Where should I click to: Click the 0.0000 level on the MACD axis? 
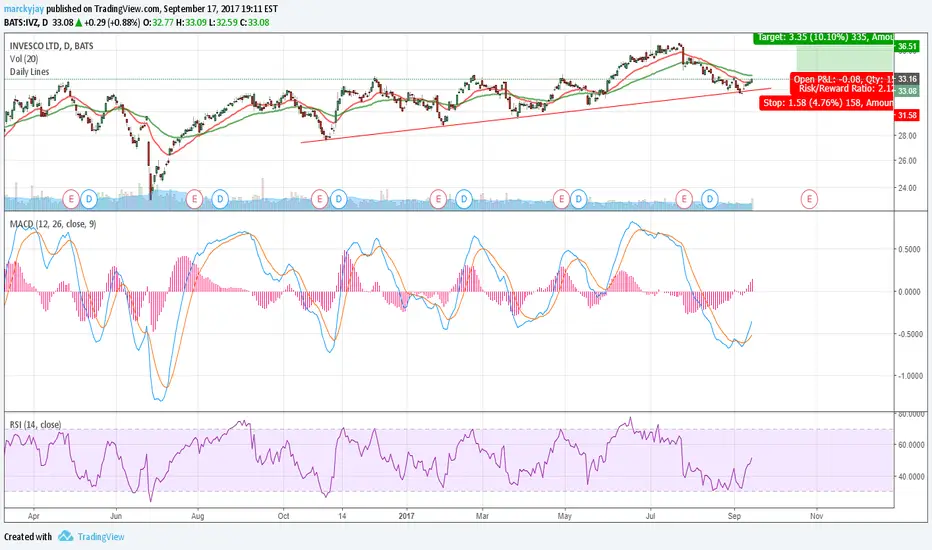coord(910,291)
